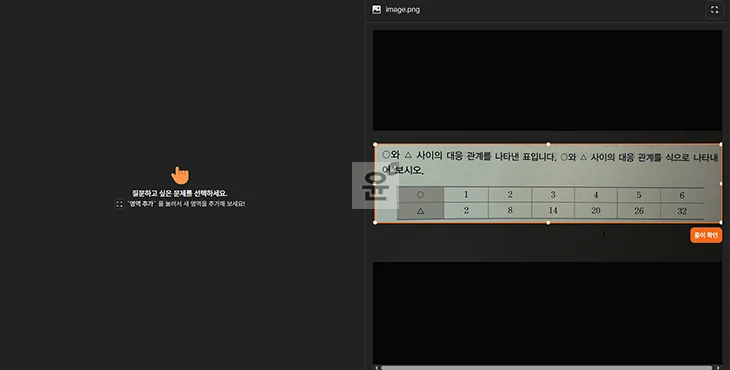Open fullscreen view with the expand icon
This screenshot has height=370, width=730.
point(715,10)
